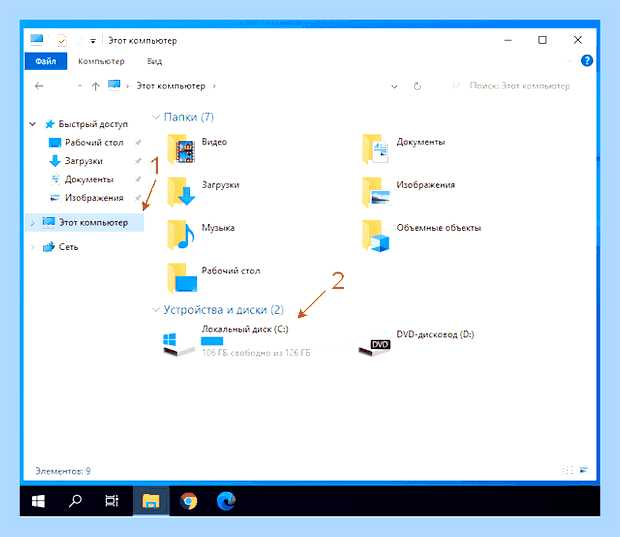Click the computer icon in address bar
Screen dimensions: 620x537
tap(114, 85)
